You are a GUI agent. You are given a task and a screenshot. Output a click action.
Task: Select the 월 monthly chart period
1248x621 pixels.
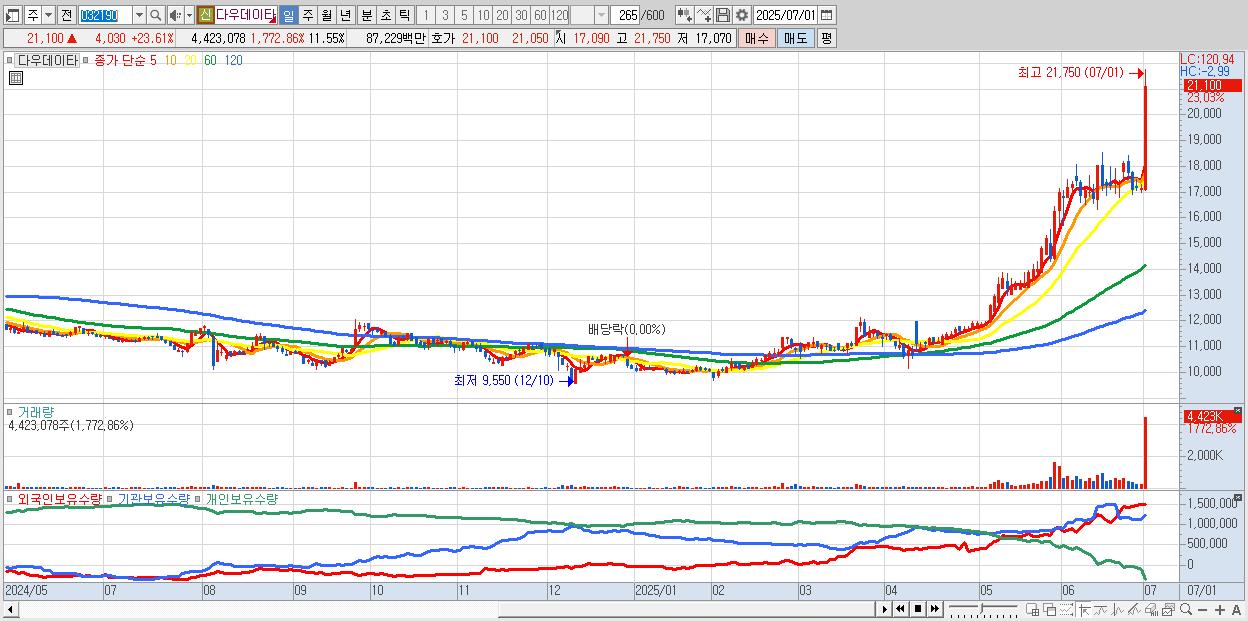327,15
